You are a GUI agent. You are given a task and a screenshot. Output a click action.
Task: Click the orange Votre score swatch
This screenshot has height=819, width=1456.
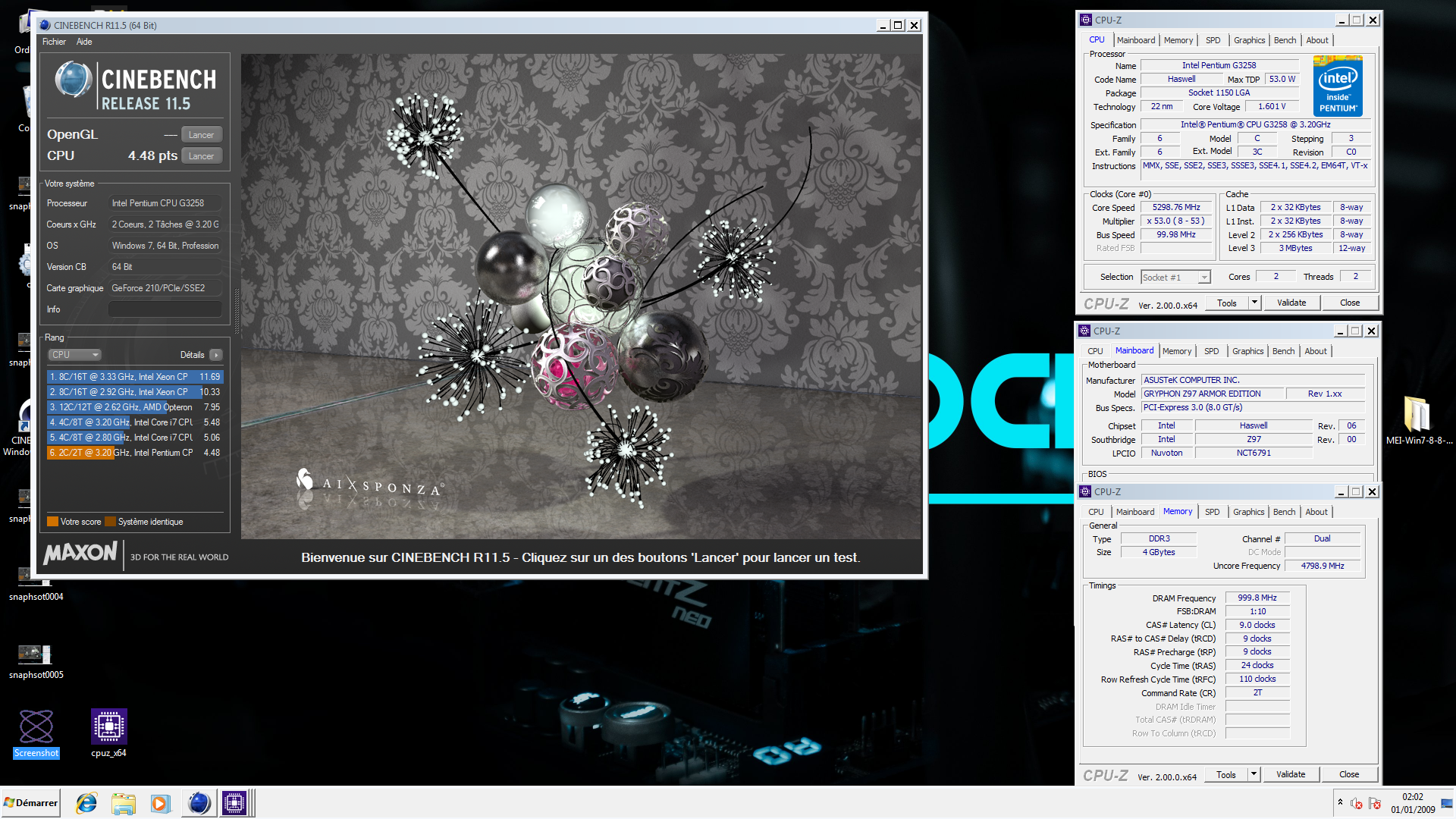(x=52, y=522)
